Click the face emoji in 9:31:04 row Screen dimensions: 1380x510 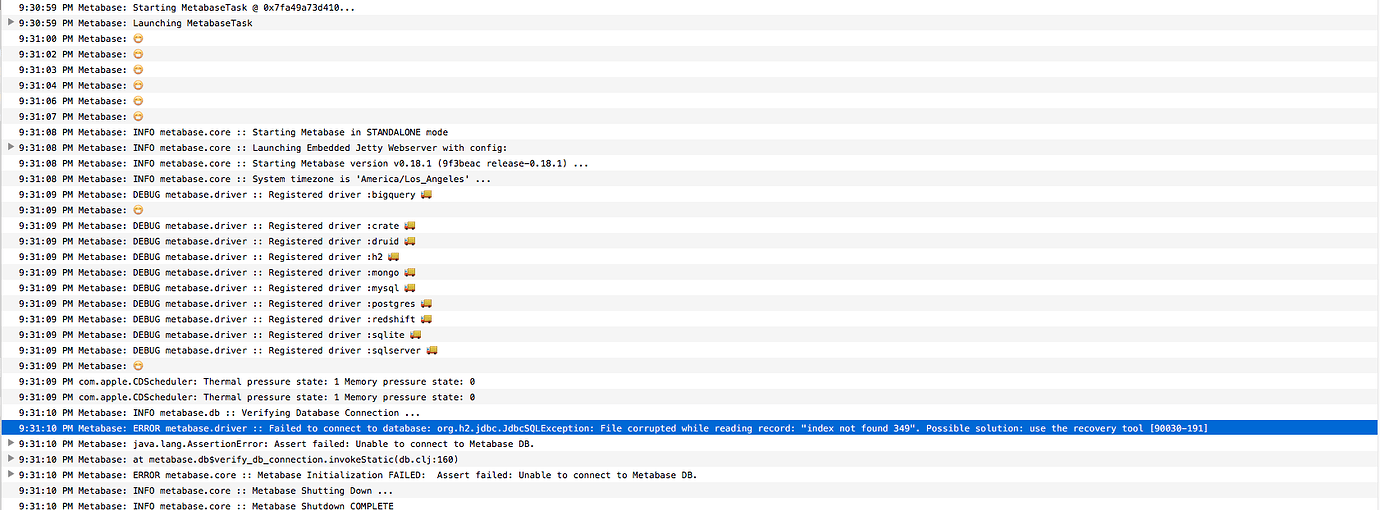(138, 85)
